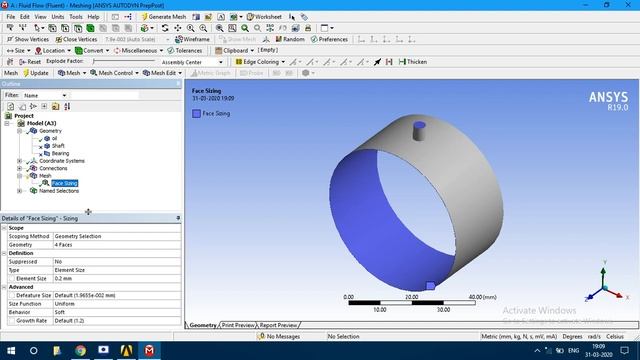Select the Pan view tool
This screenshot has height=360, width=640.
pyautogui.click(x=178, y=28)
